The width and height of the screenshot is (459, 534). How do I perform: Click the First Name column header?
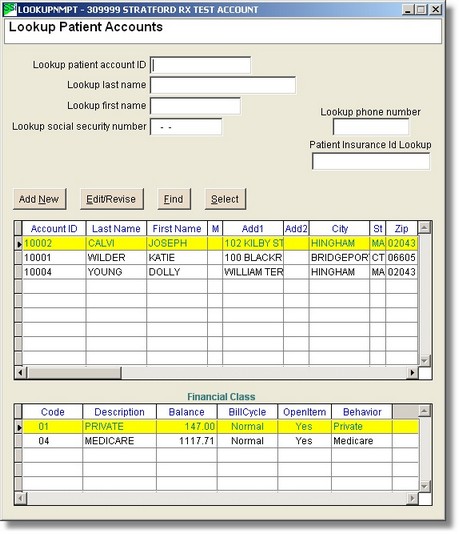coord(177,229)
